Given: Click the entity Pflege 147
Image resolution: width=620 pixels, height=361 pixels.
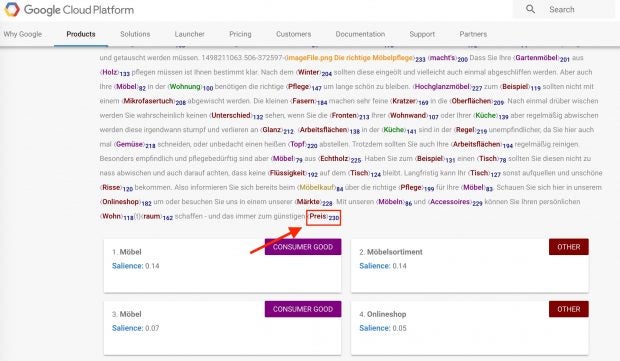Looking at the screenshot, I should pyautogui.click(x=304, y=87).
